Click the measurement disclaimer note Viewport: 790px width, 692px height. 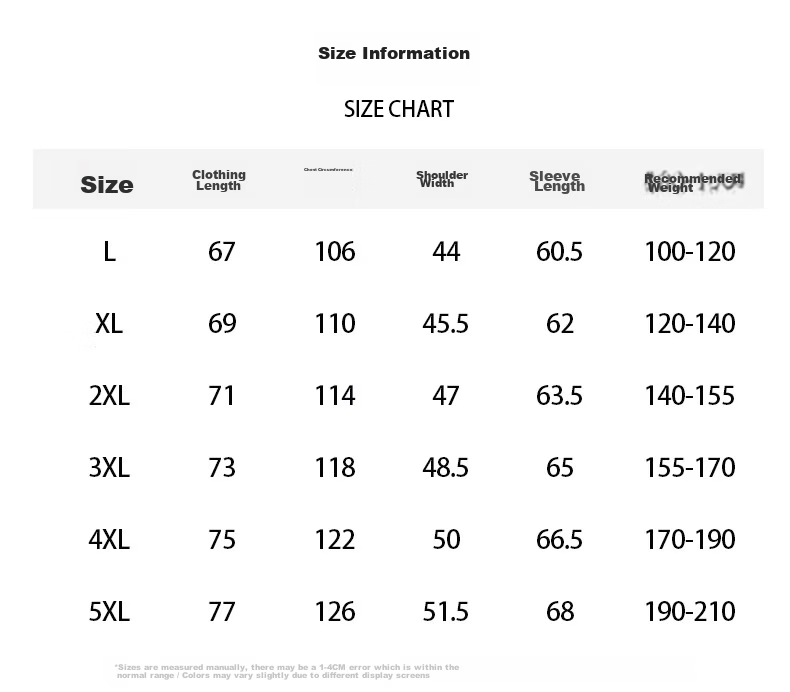tap(287, 671)
